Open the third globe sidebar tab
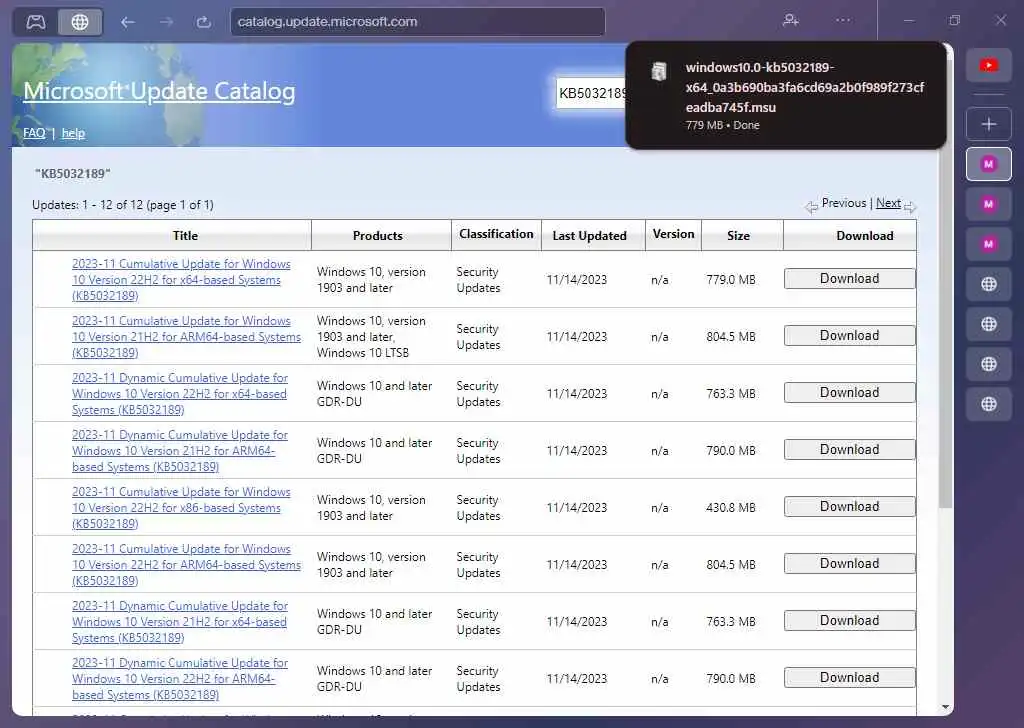 pyautogui.click(x=989, y=364)
